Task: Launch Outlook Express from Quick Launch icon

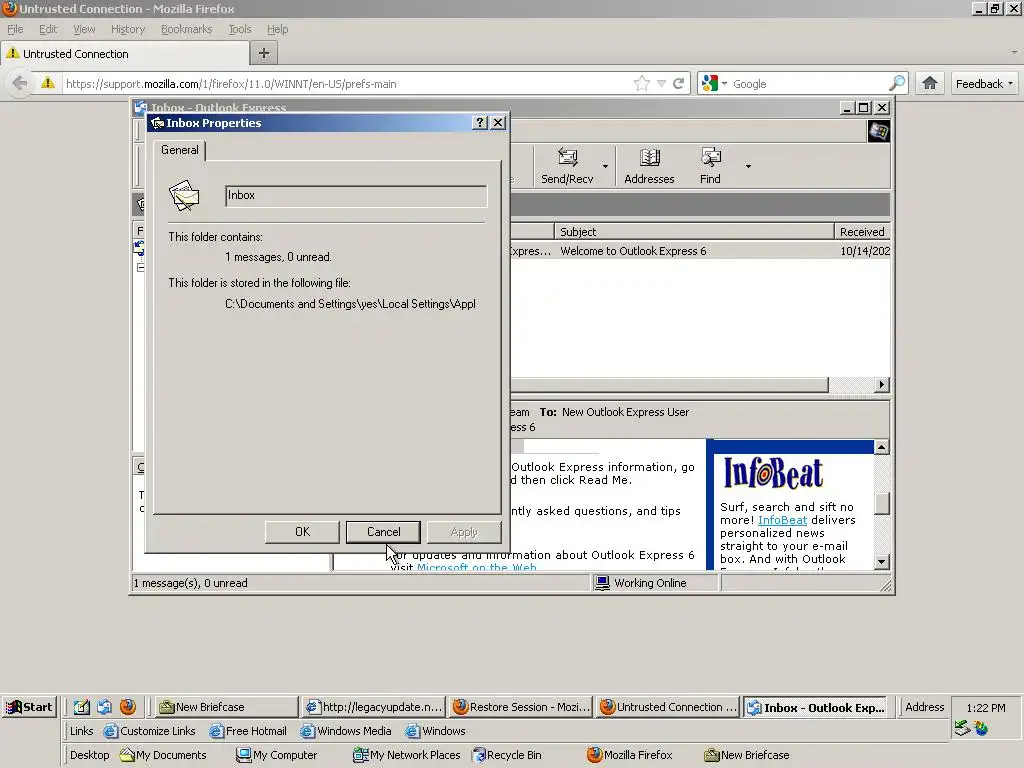Action: 104,707
